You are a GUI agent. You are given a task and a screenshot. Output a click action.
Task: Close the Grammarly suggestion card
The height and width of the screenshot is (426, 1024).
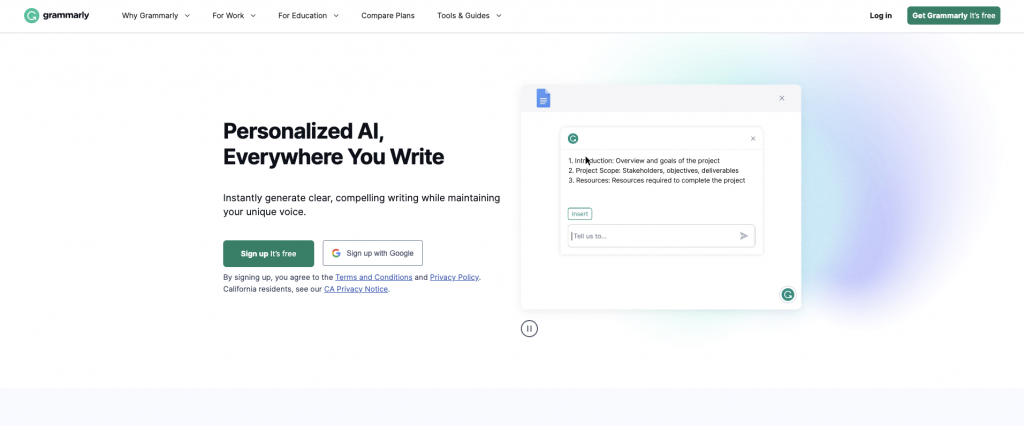coord(753,139)
